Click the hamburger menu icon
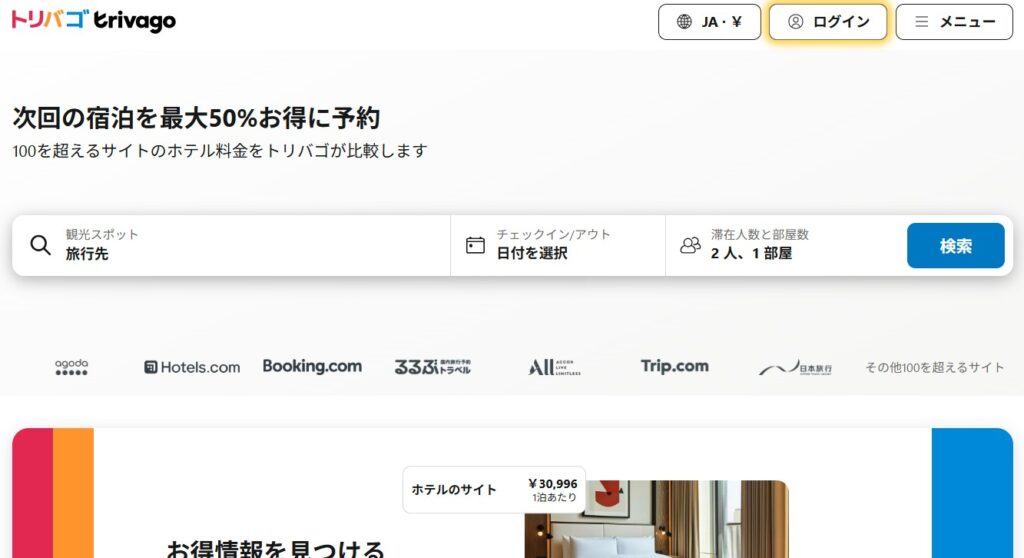Image resolution: width=1024 pixels, height=558 pixels. pos(921,22)
